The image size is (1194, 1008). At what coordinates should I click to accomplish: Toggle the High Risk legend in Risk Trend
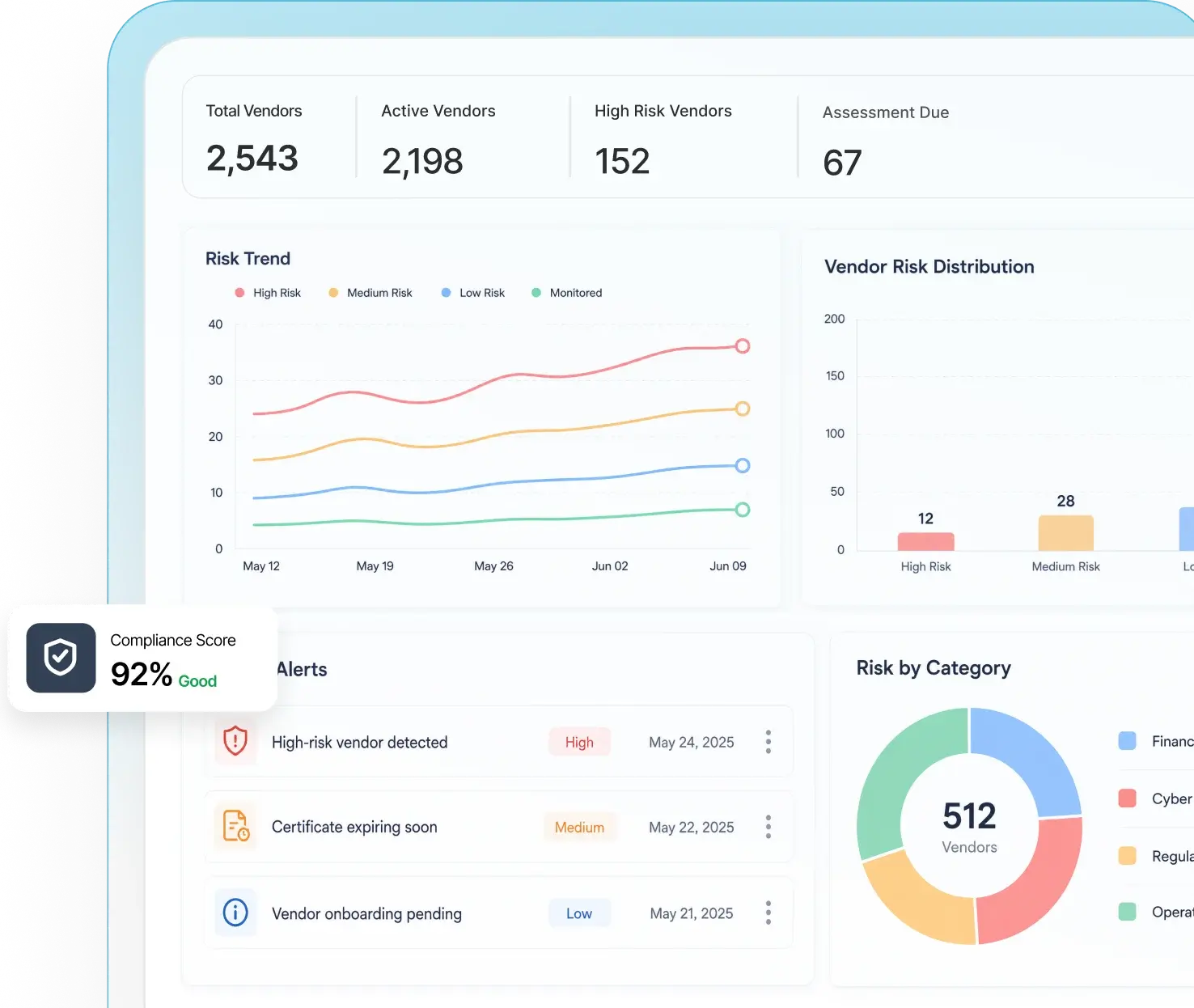click(268, 293)
